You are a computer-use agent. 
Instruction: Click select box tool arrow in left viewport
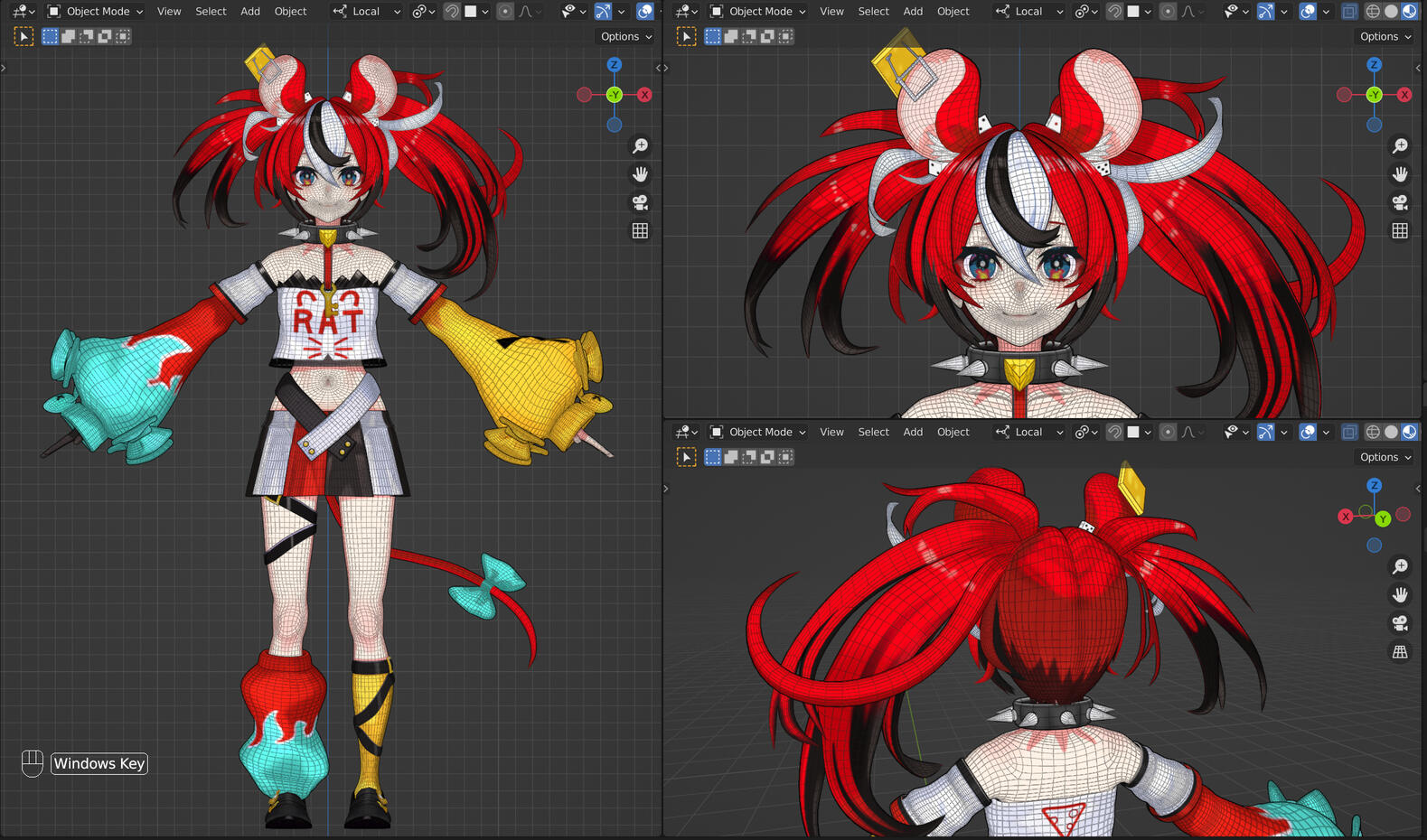click(x=23, y=37)
